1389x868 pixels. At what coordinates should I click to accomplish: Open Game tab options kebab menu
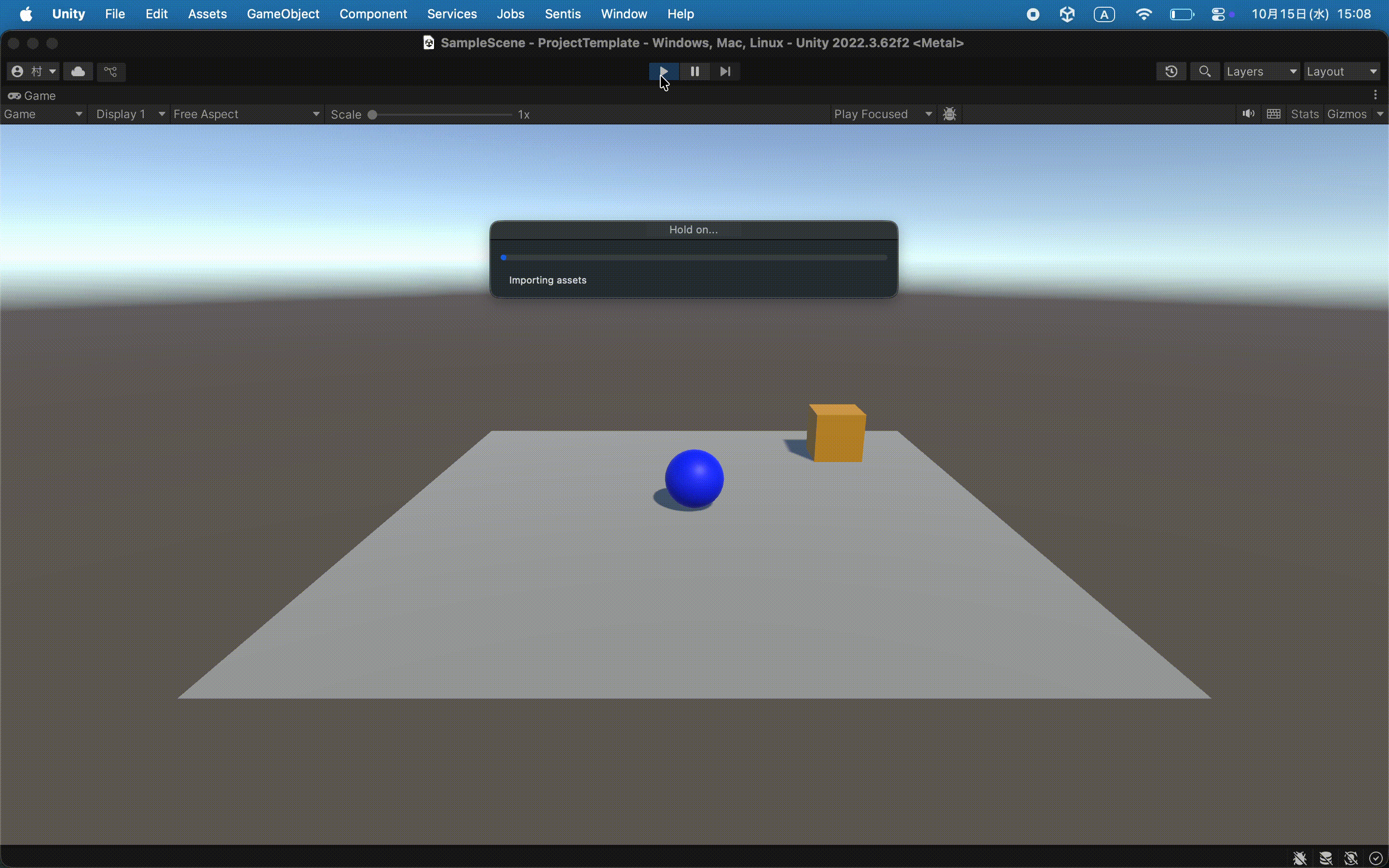1375,95
